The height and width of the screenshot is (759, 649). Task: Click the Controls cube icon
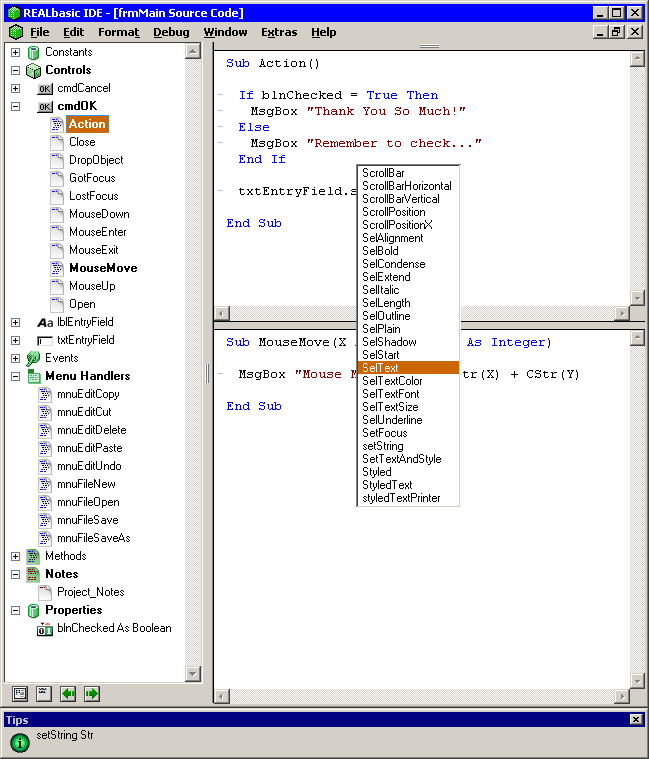pos(33,71)
